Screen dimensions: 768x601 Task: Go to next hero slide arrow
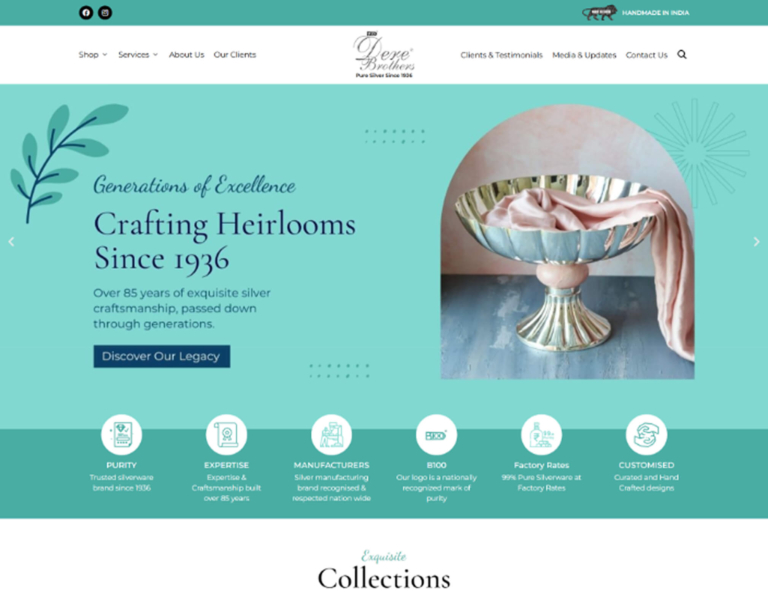(756, 241)
